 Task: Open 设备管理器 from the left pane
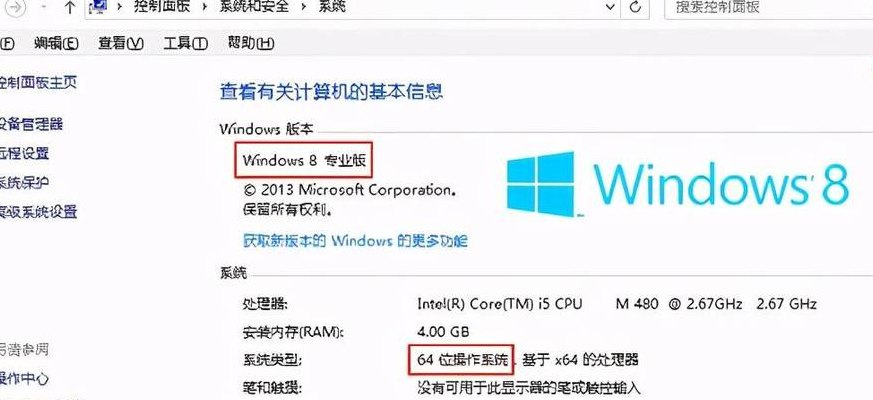coord(31,124)
